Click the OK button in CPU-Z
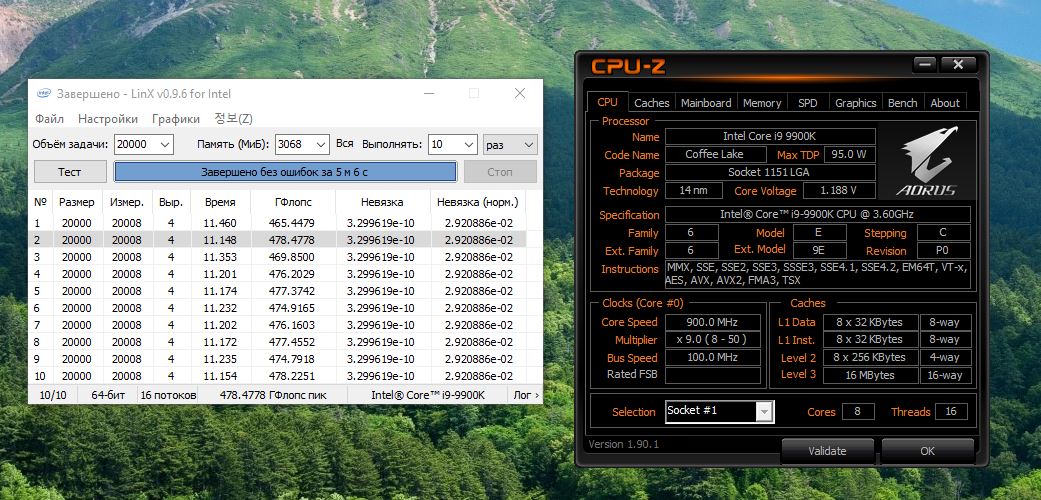This screenshot has width=1041, height=500. [x=927, y=451]
